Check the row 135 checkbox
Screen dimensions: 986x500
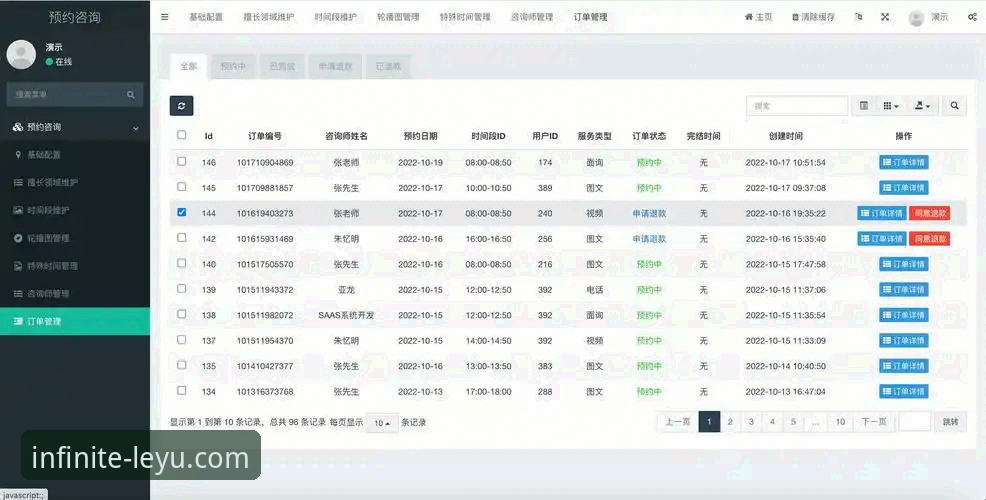(x=182, y=365)
